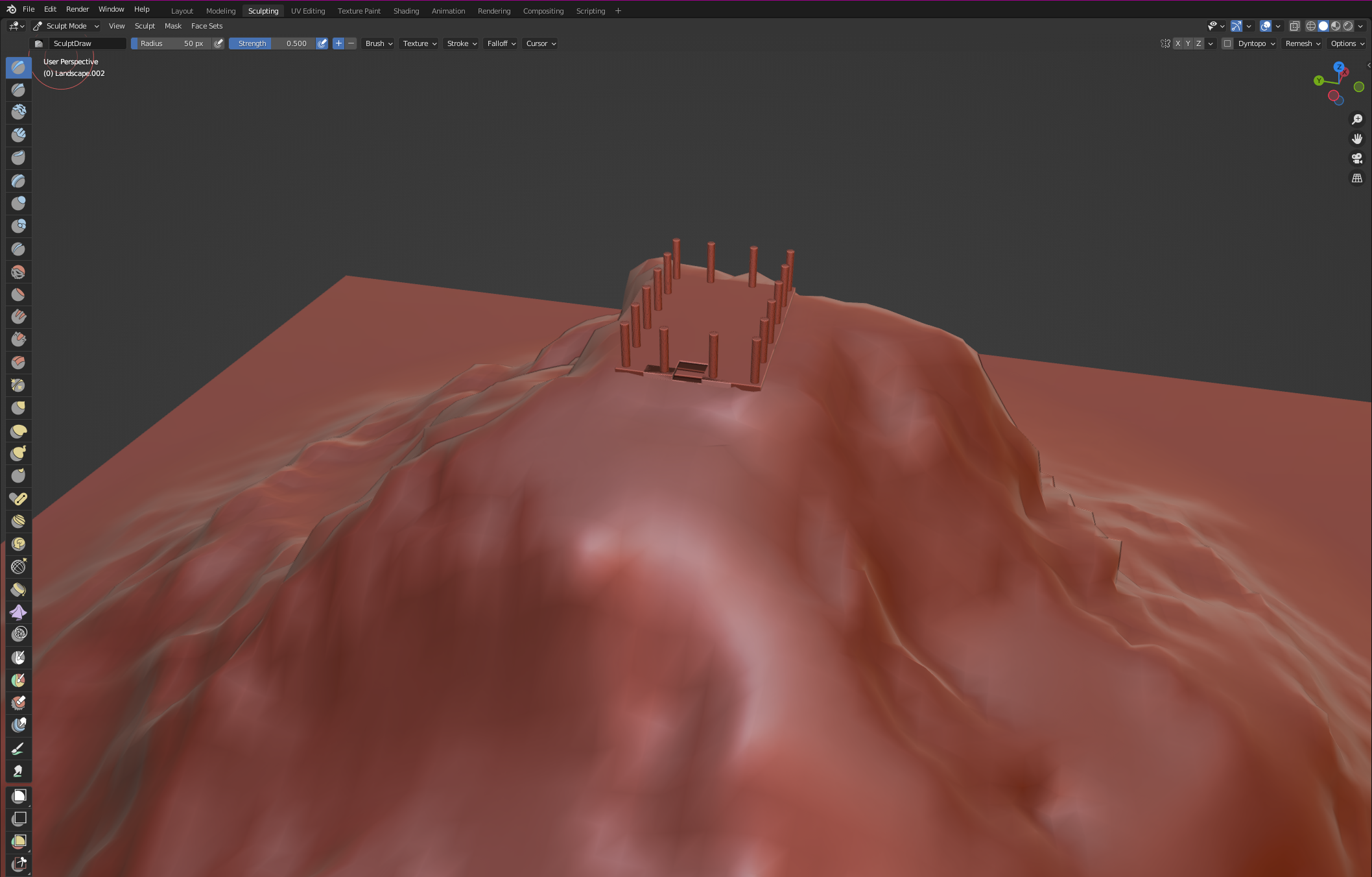The width and height of the screenshot is (1372, 877).
Task: Set brush direction to subtract
Action: (x=351, y=43)
